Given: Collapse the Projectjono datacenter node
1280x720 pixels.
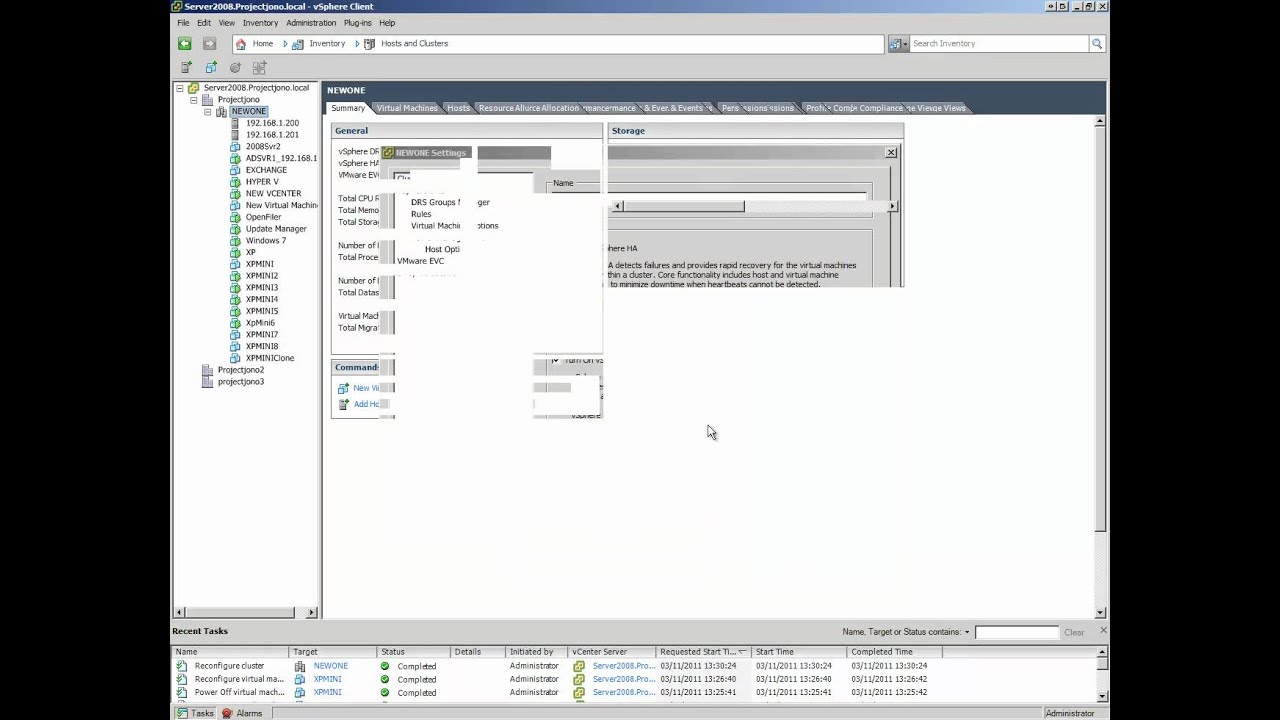Looking at the screenshot, I should click(194, 100).
